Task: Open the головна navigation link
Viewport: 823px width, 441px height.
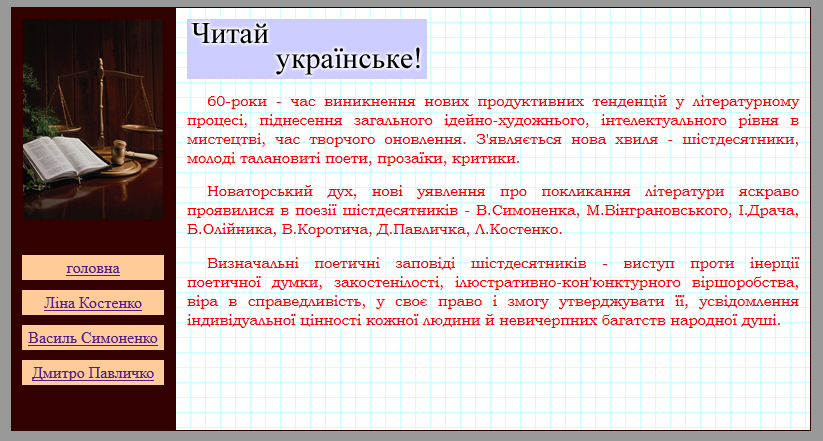Action: click(93, 268)
